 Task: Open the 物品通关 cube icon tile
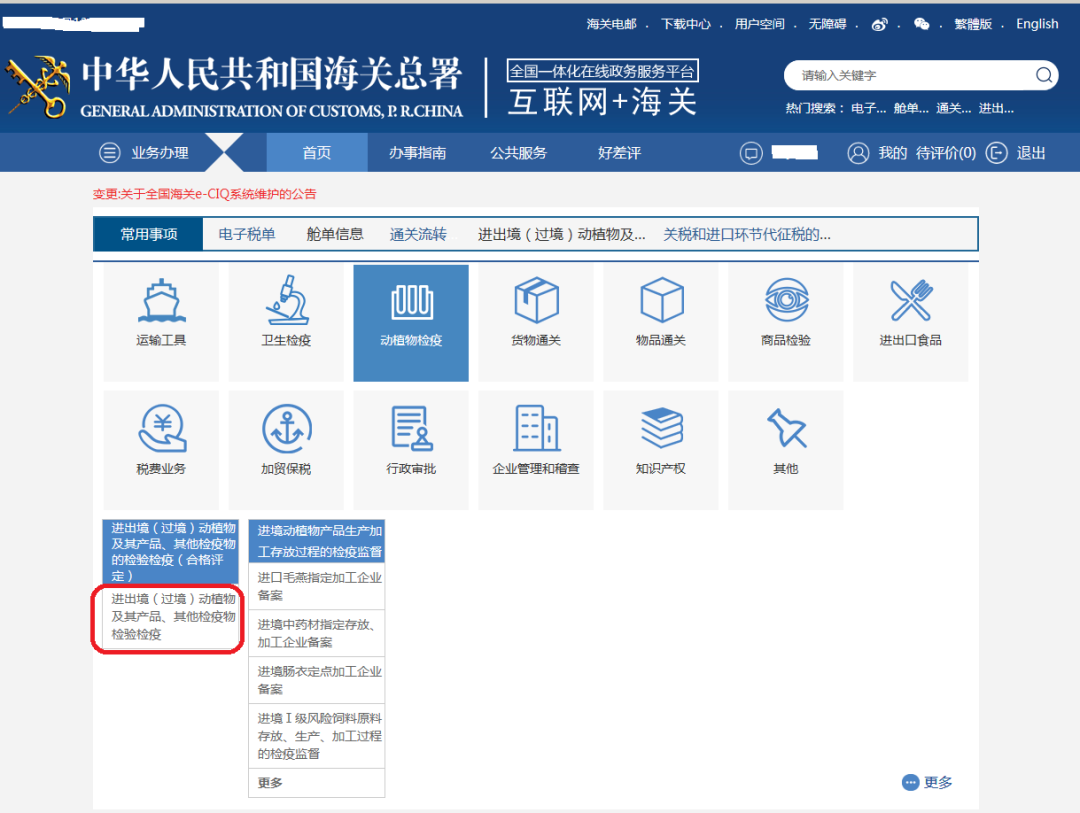coord(661,322)
